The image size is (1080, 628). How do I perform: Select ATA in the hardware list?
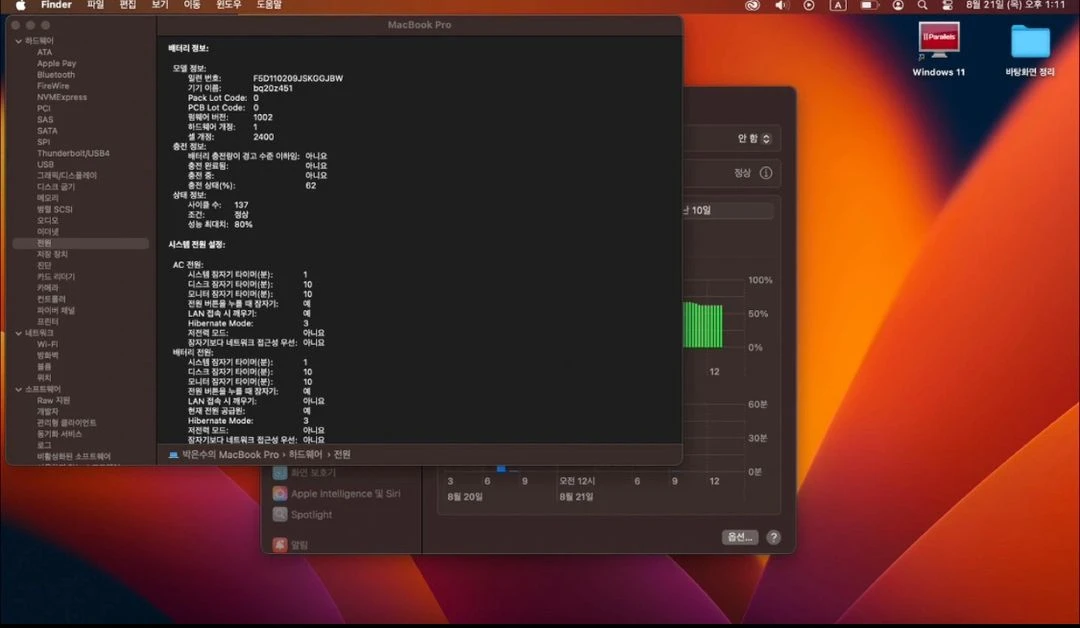point(45,52)
